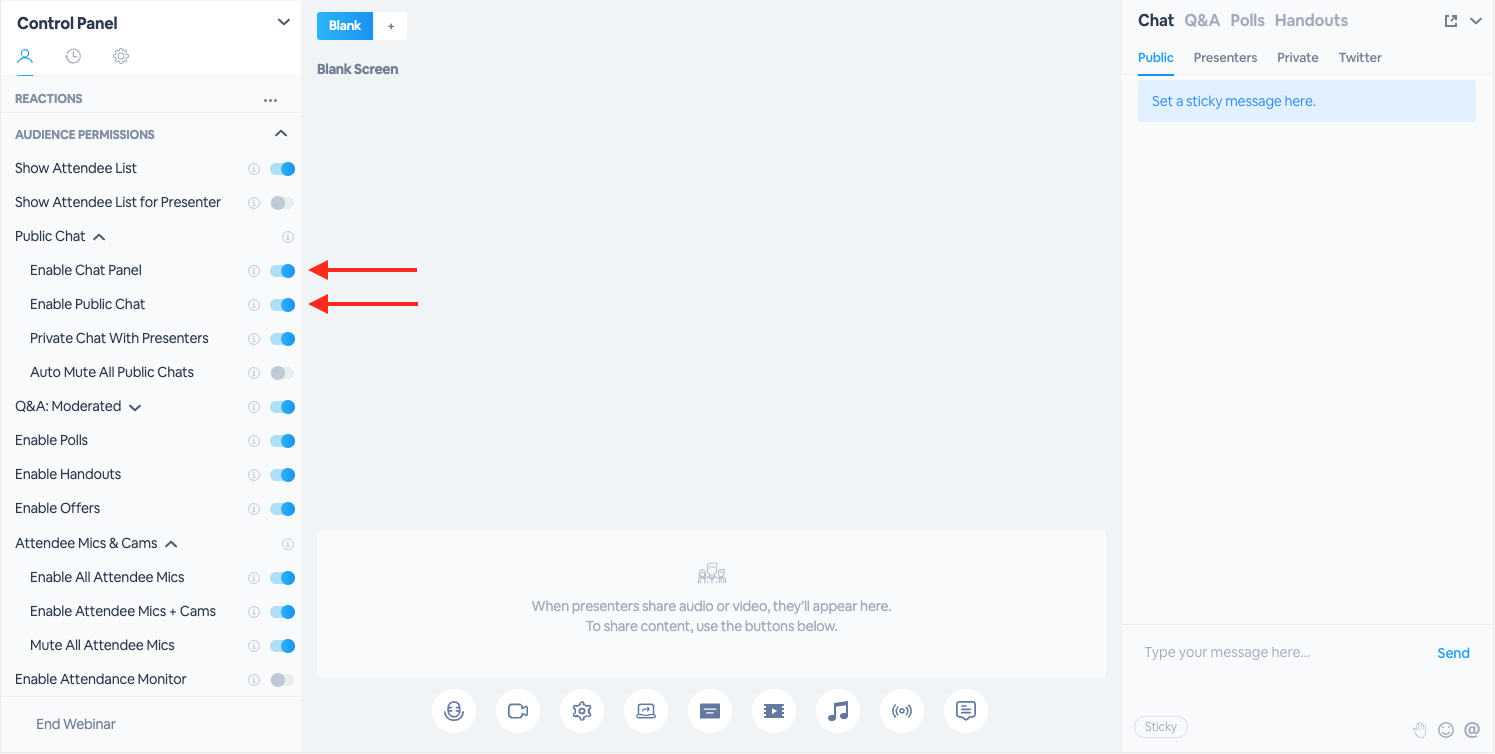Collapse the Public Chat section
The image size is (1495, 754).
98,236
